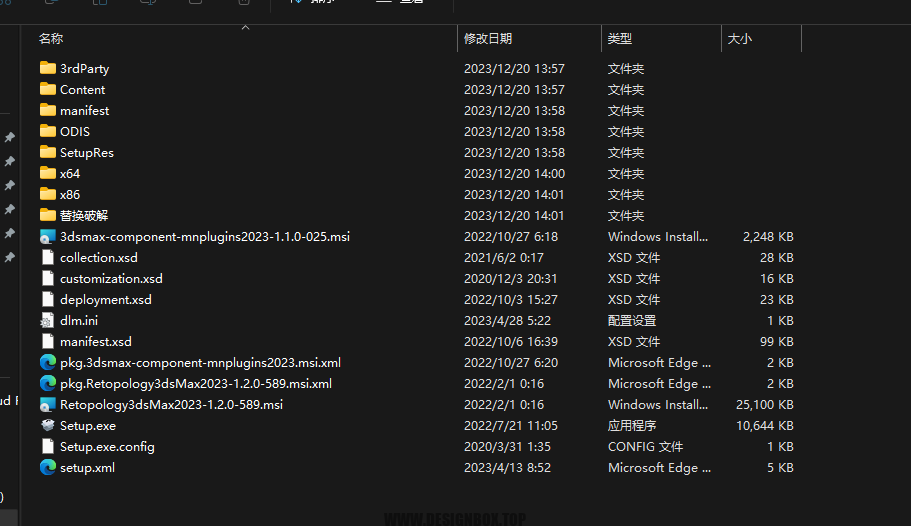Click the 99 KB size value
911x526 pixels.
tap(777, 341)
